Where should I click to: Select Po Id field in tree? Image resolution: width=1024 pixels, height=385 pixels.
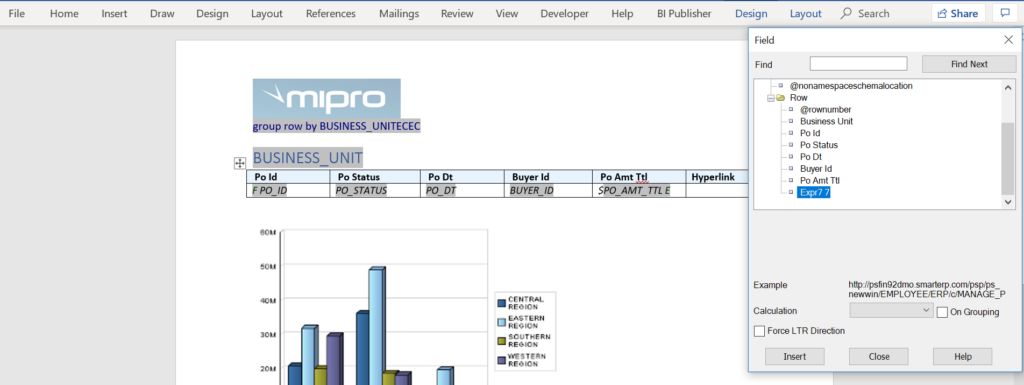tap(810, 133)
